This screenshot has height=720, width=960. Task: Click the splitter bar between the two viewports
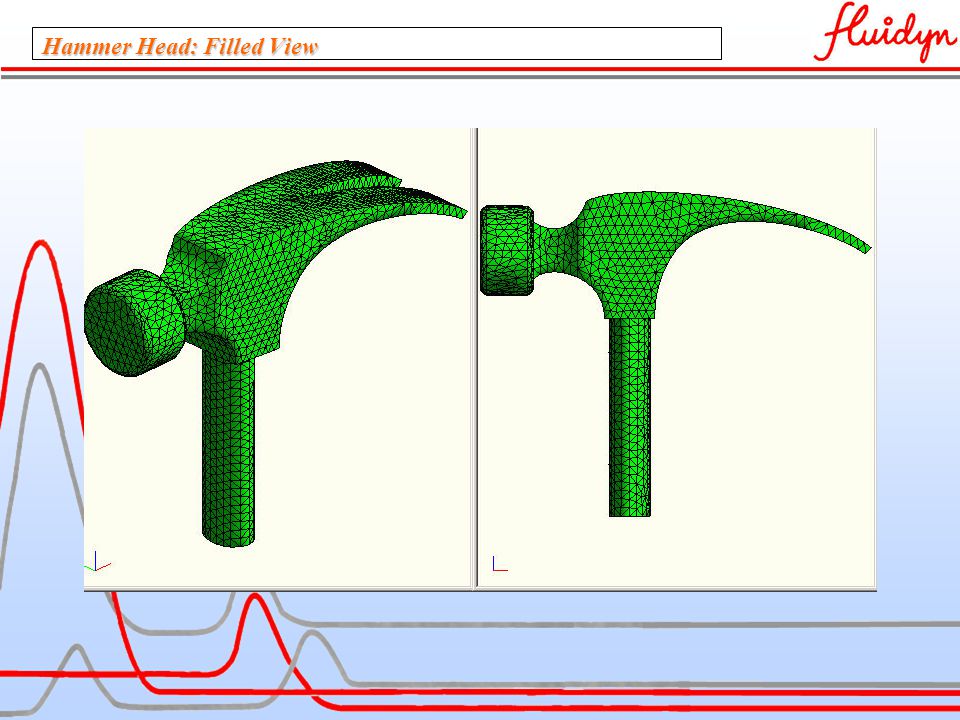click(x=474, y=359)
